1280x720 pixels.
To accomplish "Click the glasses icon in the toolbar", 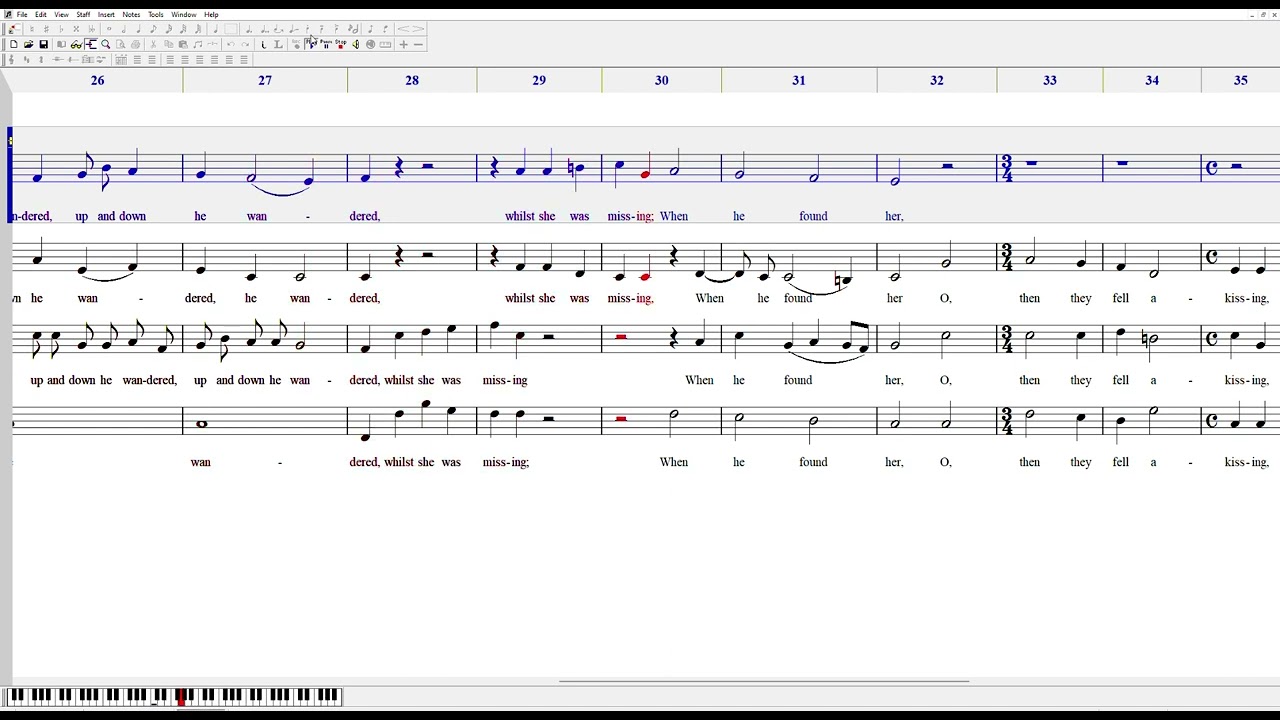I will click(76, 44).
